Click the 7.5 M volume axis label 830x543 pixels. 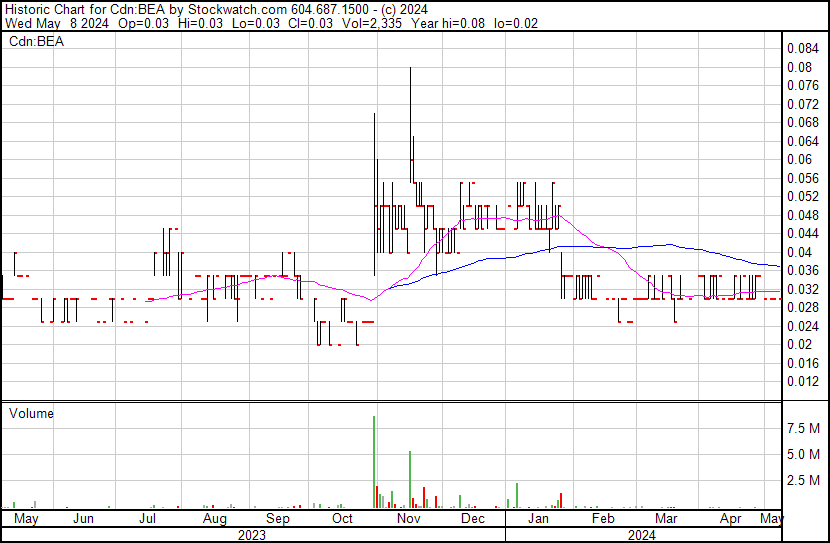pos(803,428)
